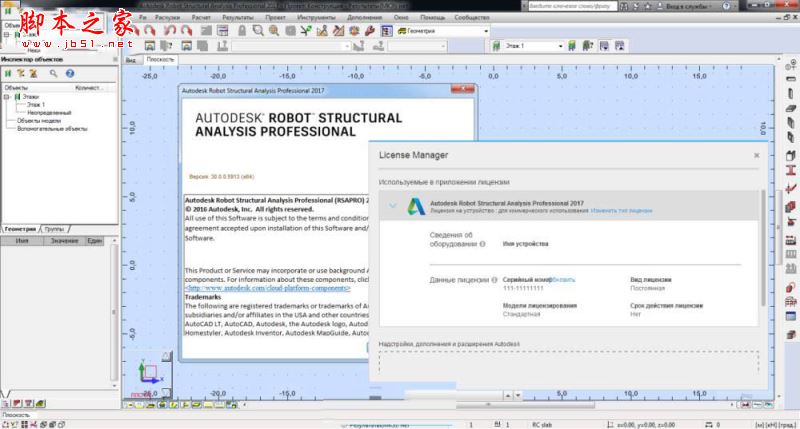Click the title bar help question icon
The image size is (800, 429).
point(726,6)
